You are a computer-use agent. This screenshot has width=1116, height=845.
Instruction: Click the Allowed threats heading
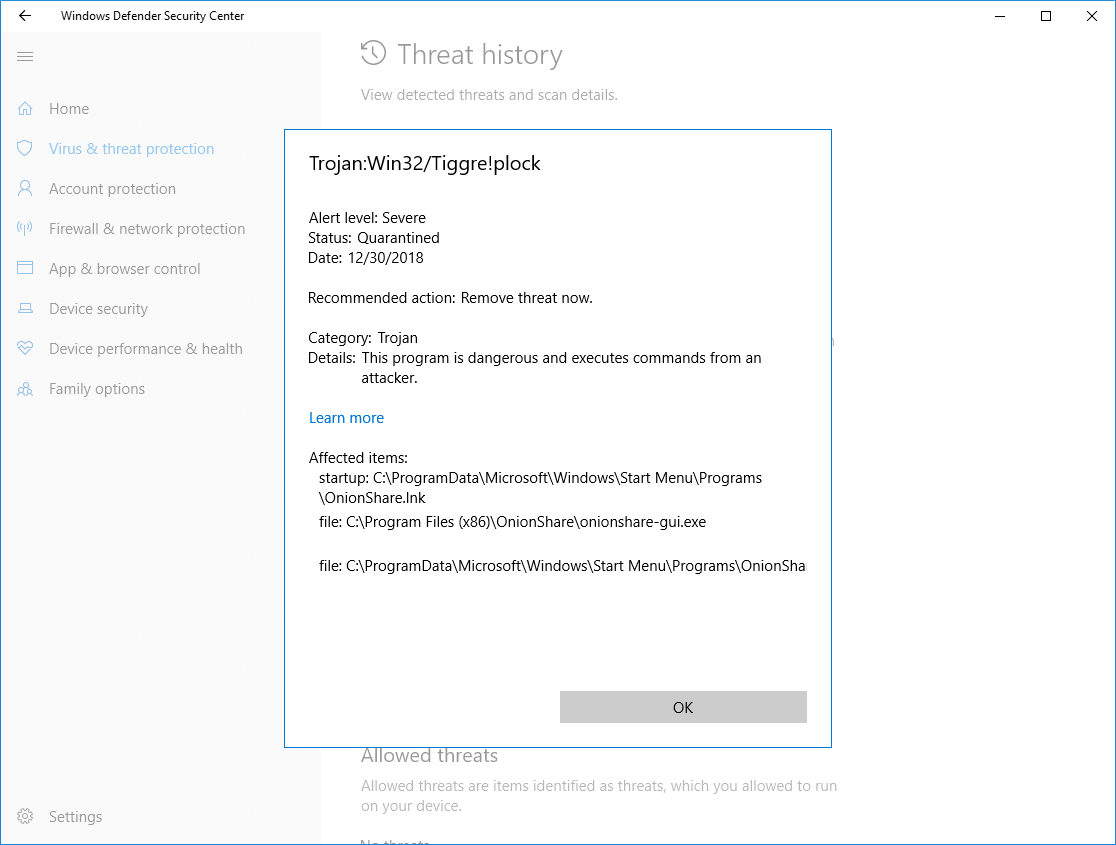coord(429,755)
